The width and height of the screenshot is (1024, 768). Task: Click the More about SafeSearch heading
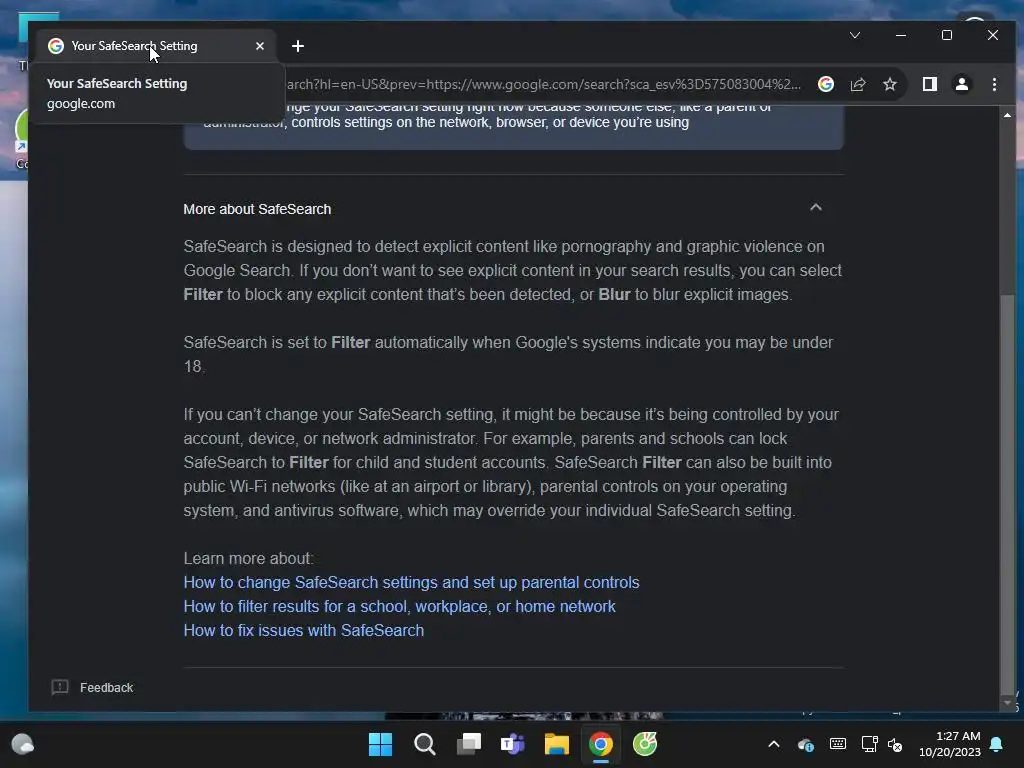coord(257,209)
